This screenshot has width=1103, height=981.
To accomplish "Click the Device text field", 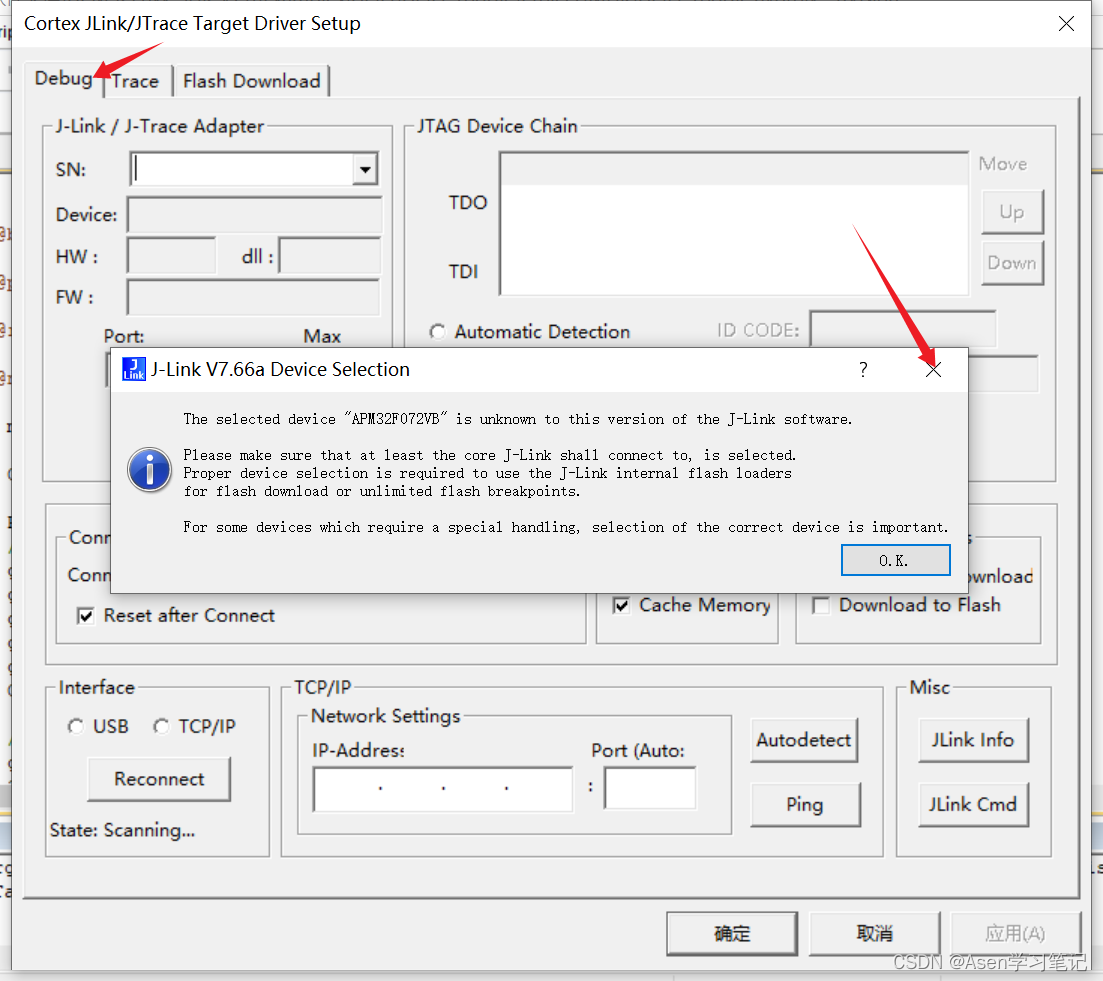I will pos(254,215).
